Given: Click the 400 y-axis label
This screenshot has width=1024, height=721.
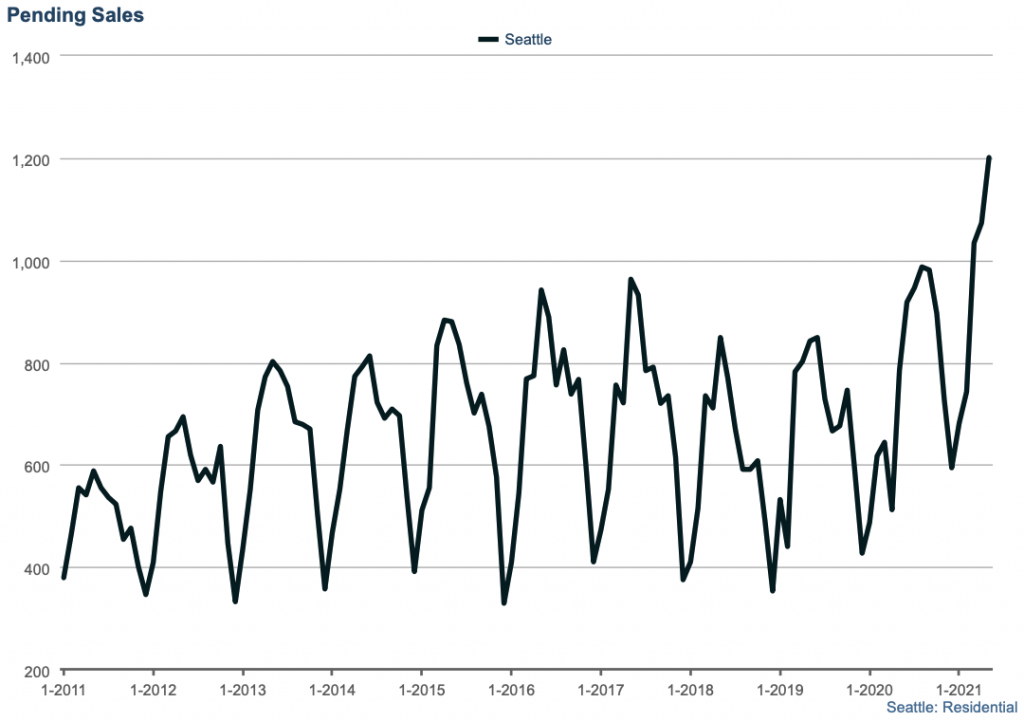Looking at the screenshot, I should [x=37, y=568].
